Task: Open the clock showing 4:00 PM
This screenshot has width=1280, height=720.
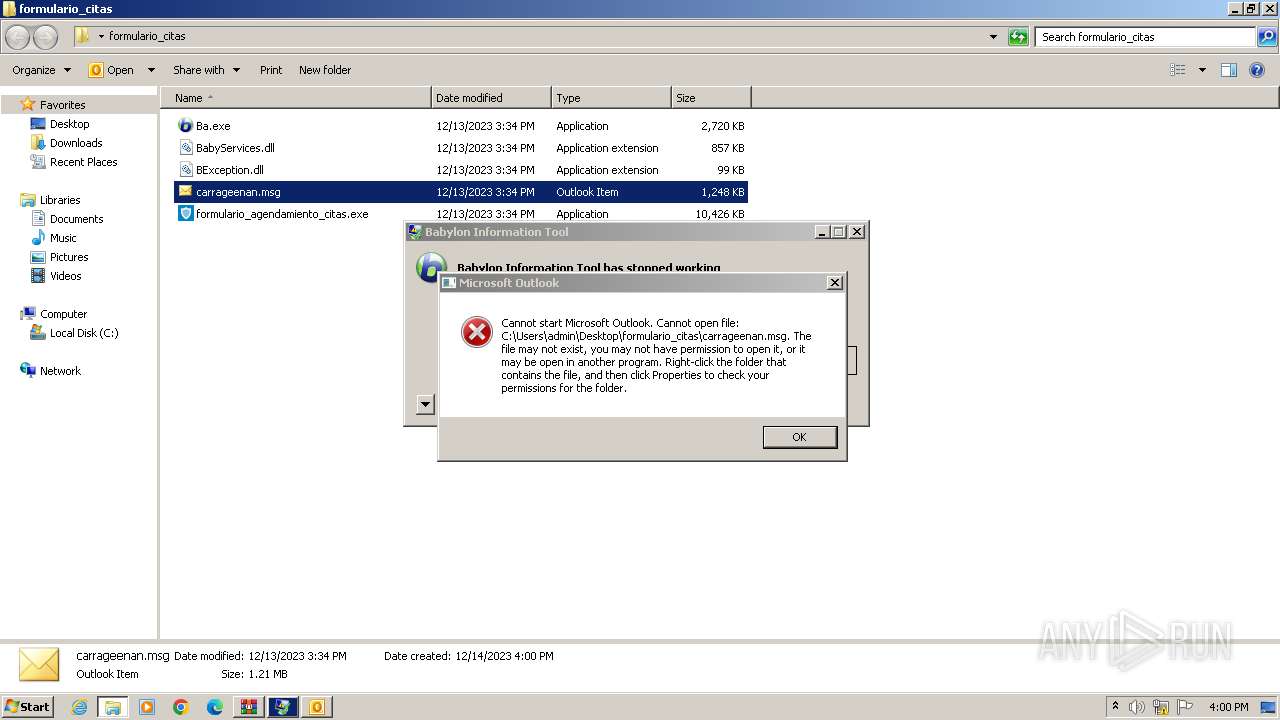Action: click(x=1228, y=707)
